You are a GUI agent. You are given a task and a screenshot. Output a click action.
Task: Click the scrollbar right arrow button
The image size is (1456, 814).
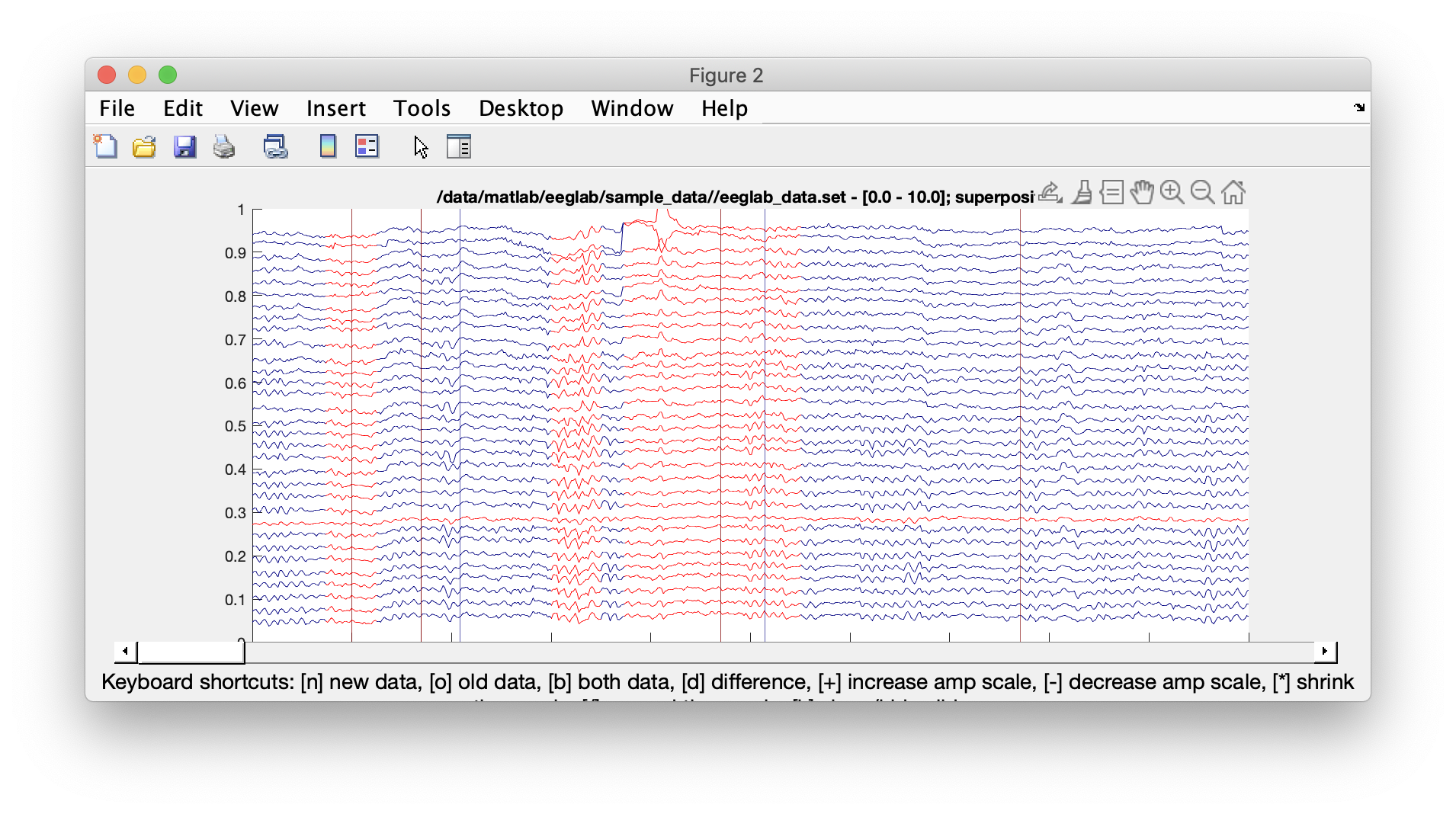1325,651
